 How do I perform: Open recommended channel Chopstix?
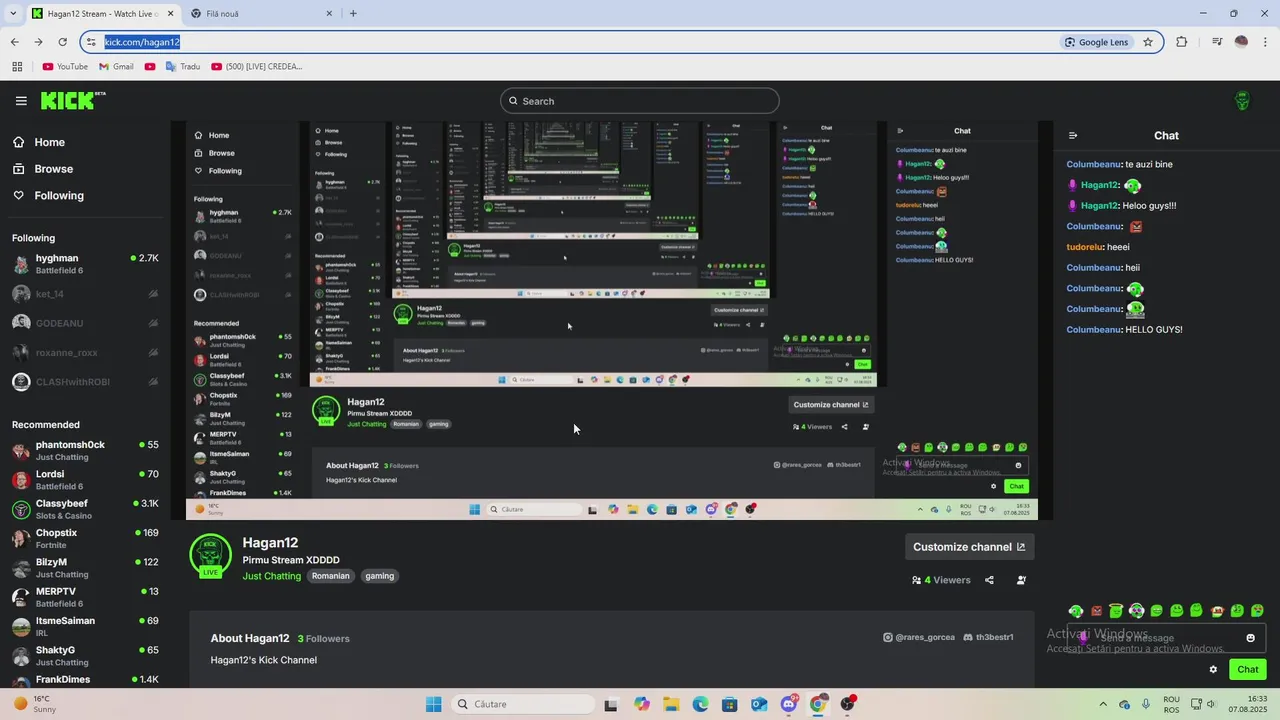85,539
